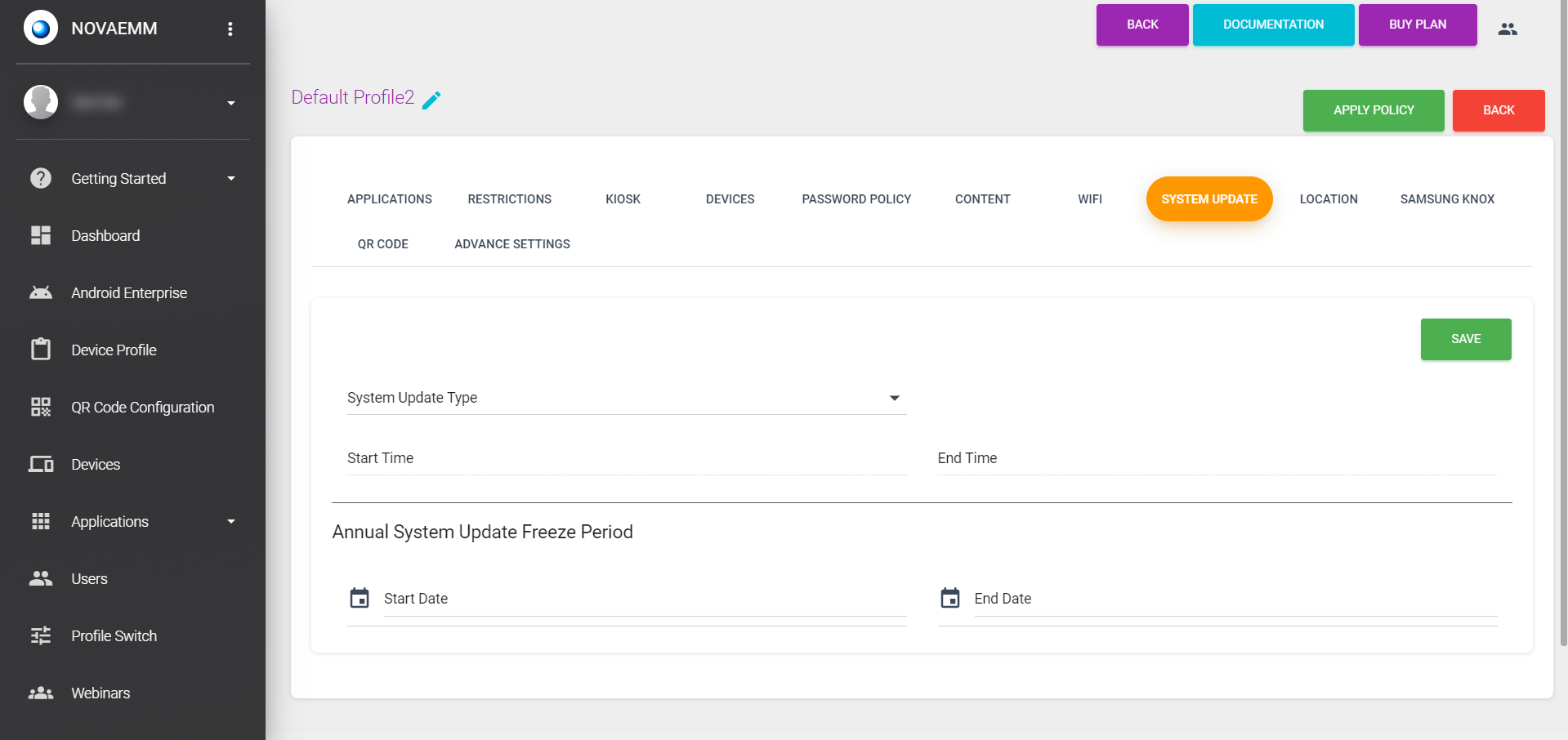Click the QR Code Configuration icon

point(41,407)
